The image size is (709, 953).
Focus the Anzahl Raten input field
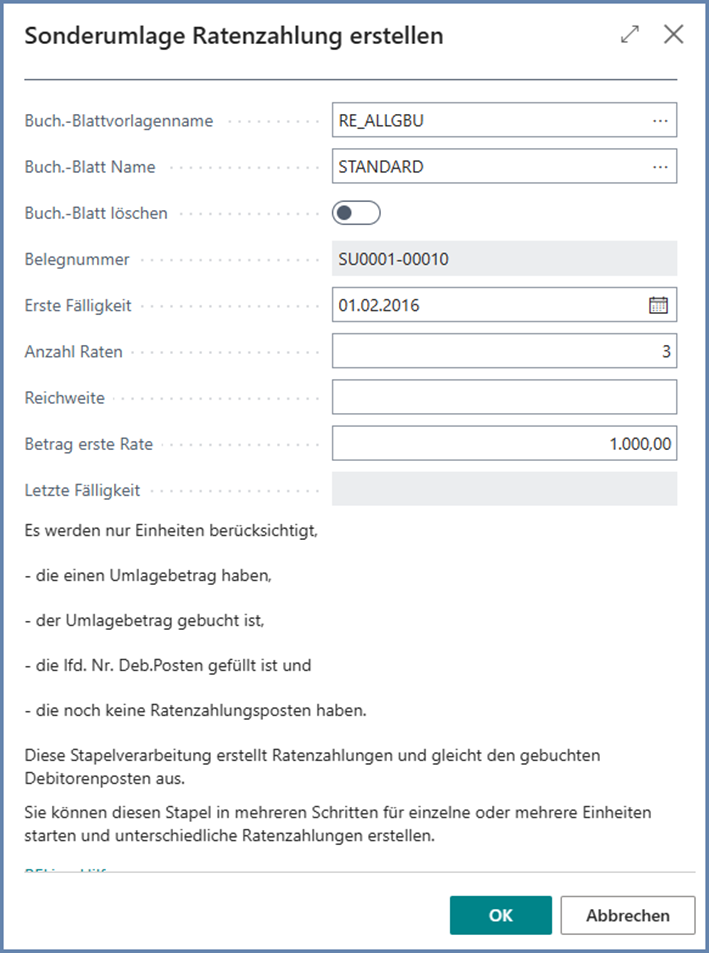click(x=504, y=351)
